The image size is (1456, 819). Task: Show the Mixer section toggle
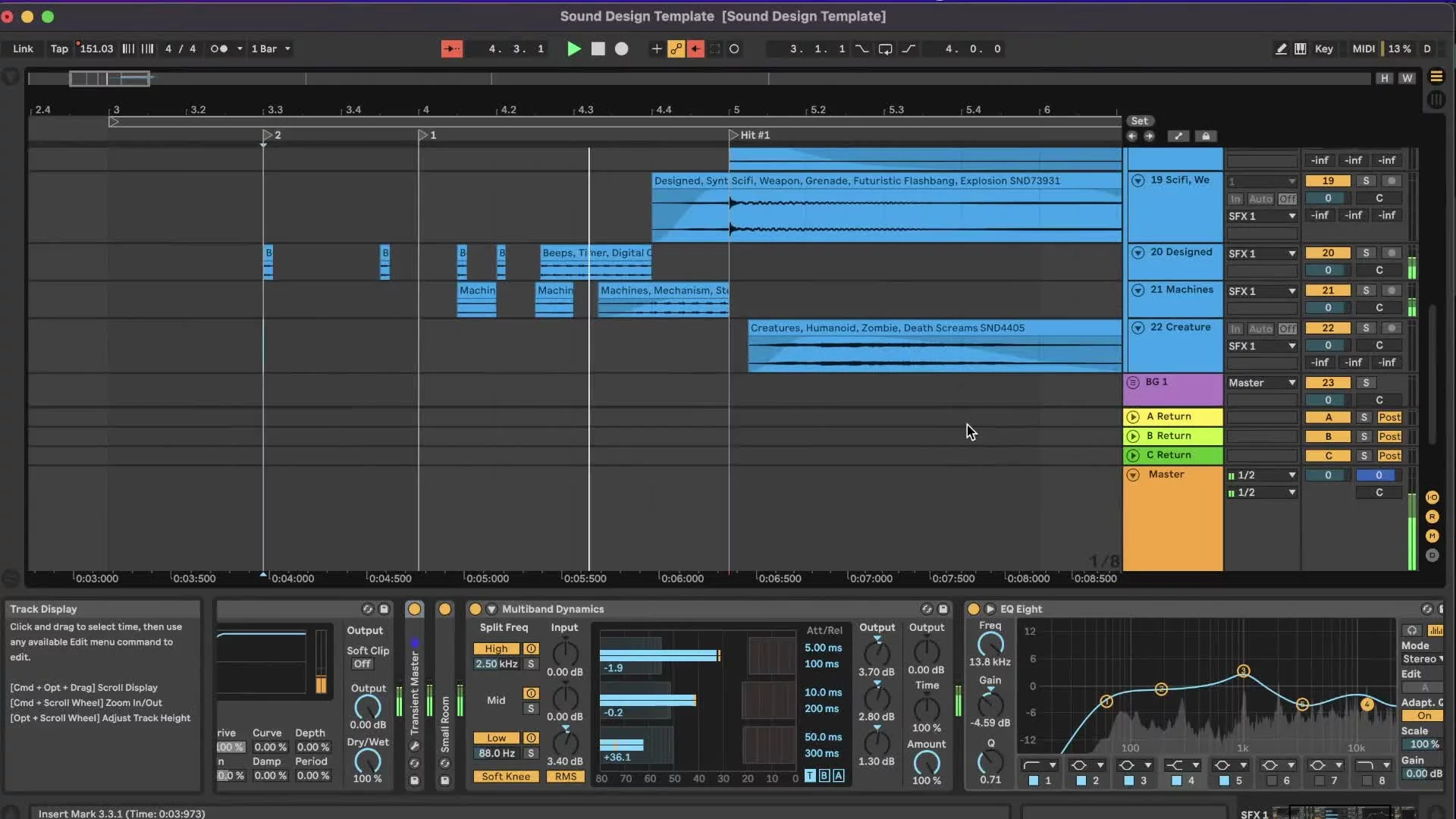1432,536
